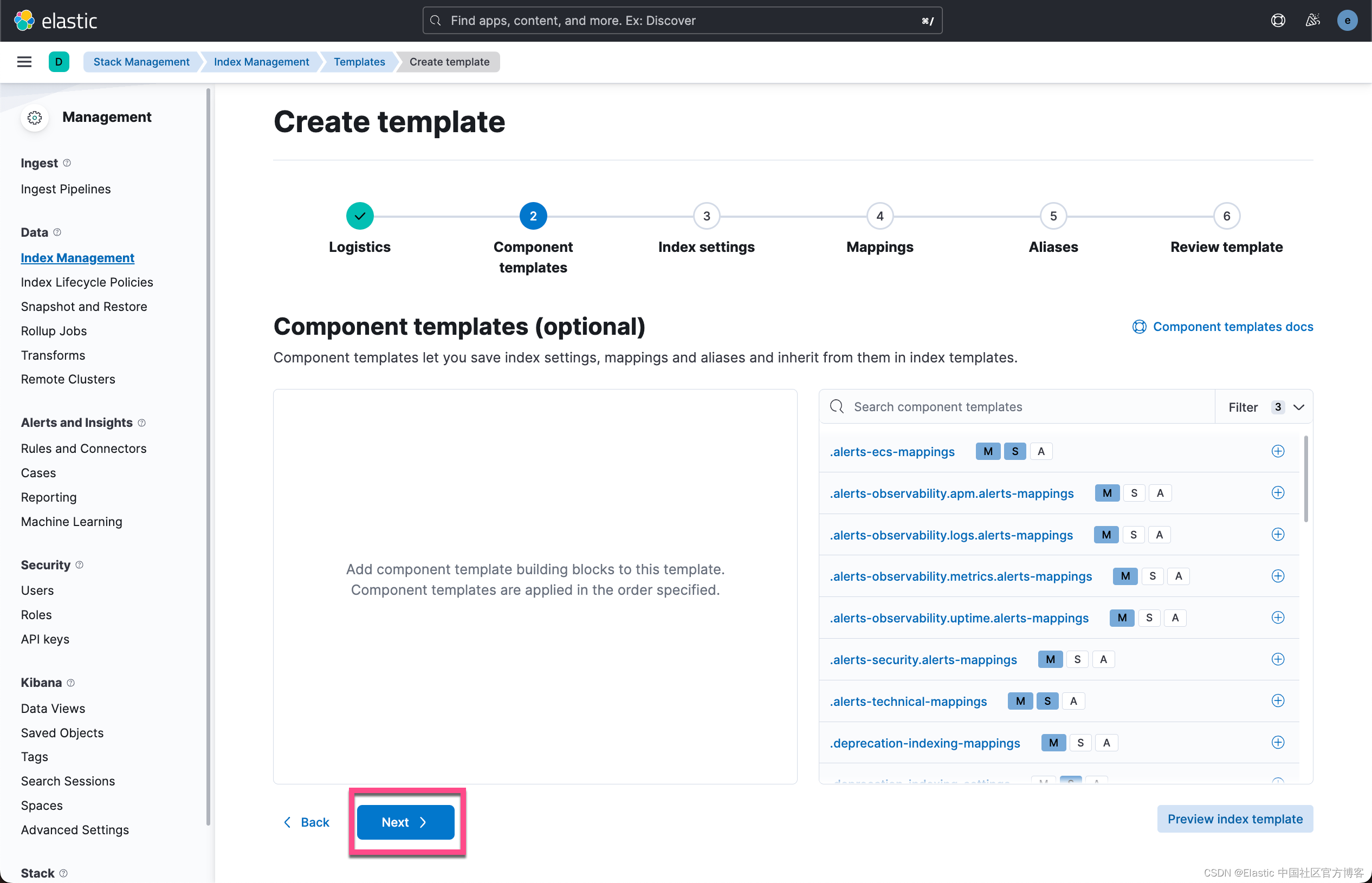Click info icon next to Ingest heading
Screen dimensions: 1372x883
pos(67,163)
